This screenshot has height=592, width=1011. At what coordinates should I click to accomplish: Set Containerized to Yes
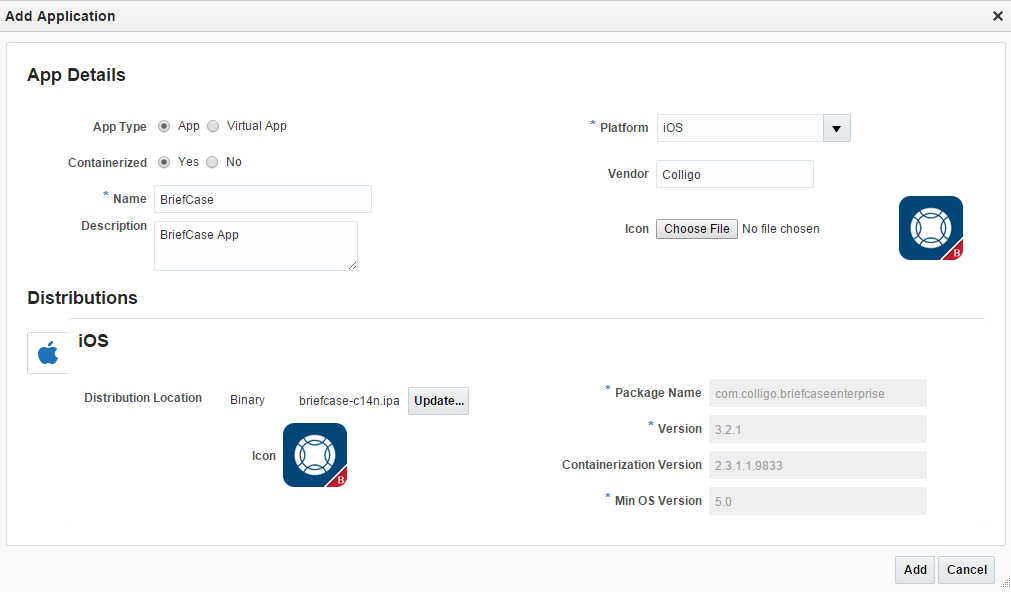pyautogui.click(x=164, y=162)
